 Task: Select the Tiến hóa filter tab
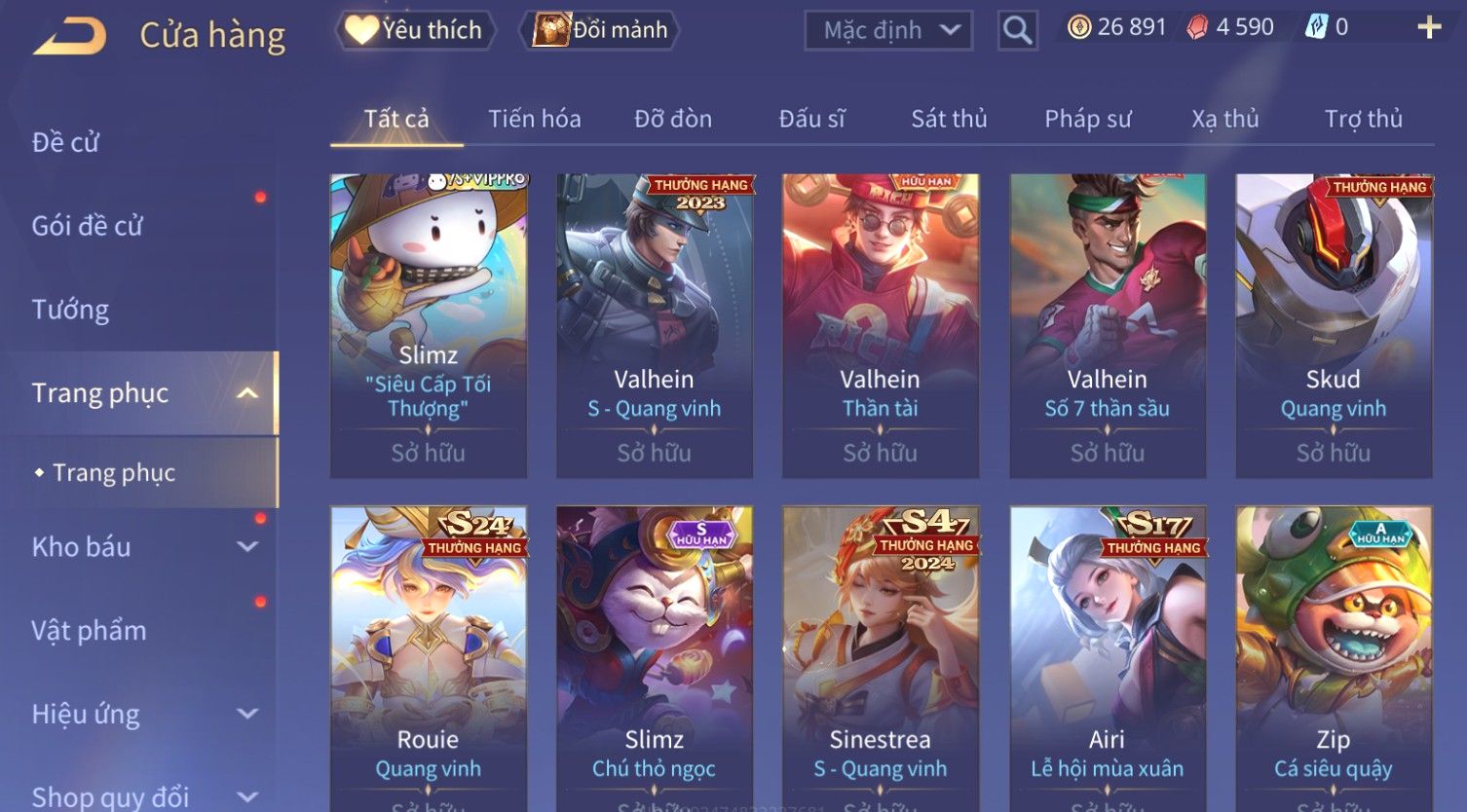[x=534, y=119]
